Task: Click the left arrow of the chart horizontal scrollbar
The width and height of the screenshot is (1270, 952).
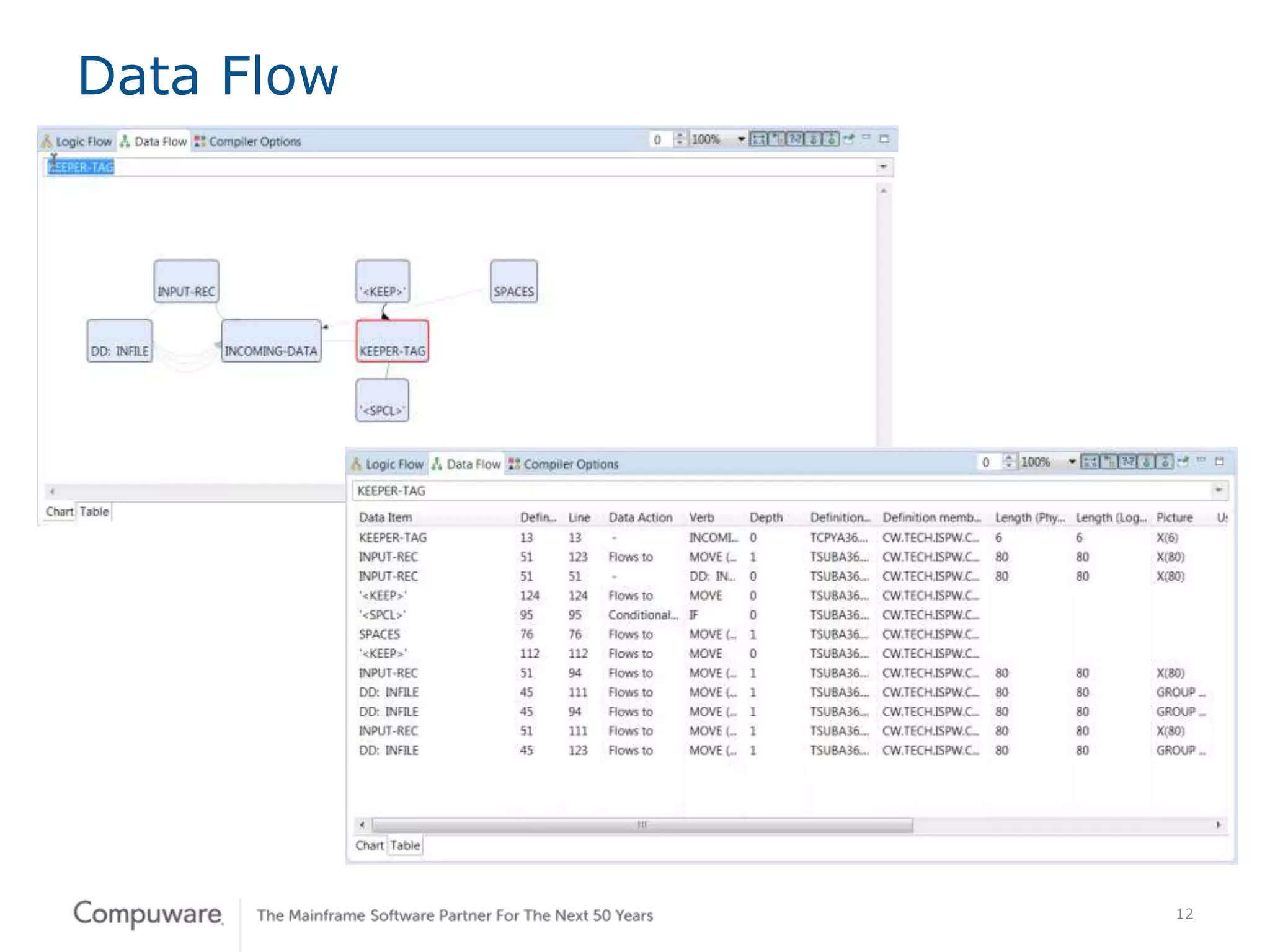Action: point(52,491)
